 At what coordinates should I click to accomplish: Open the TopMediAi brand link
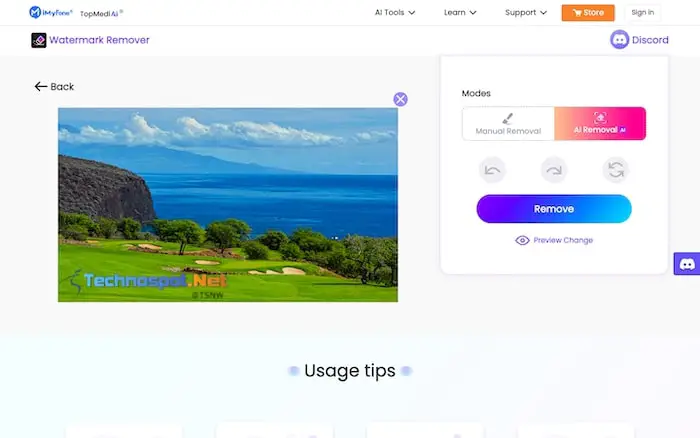[x=101, y=13]
